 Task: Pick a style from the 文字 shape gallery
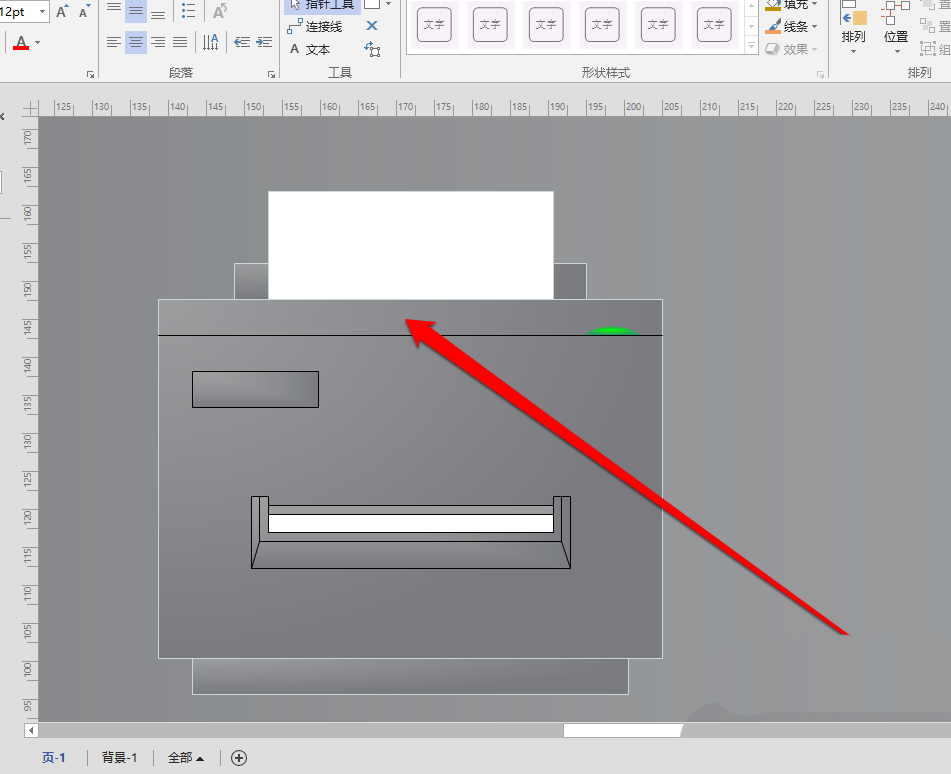click(434, 26)
